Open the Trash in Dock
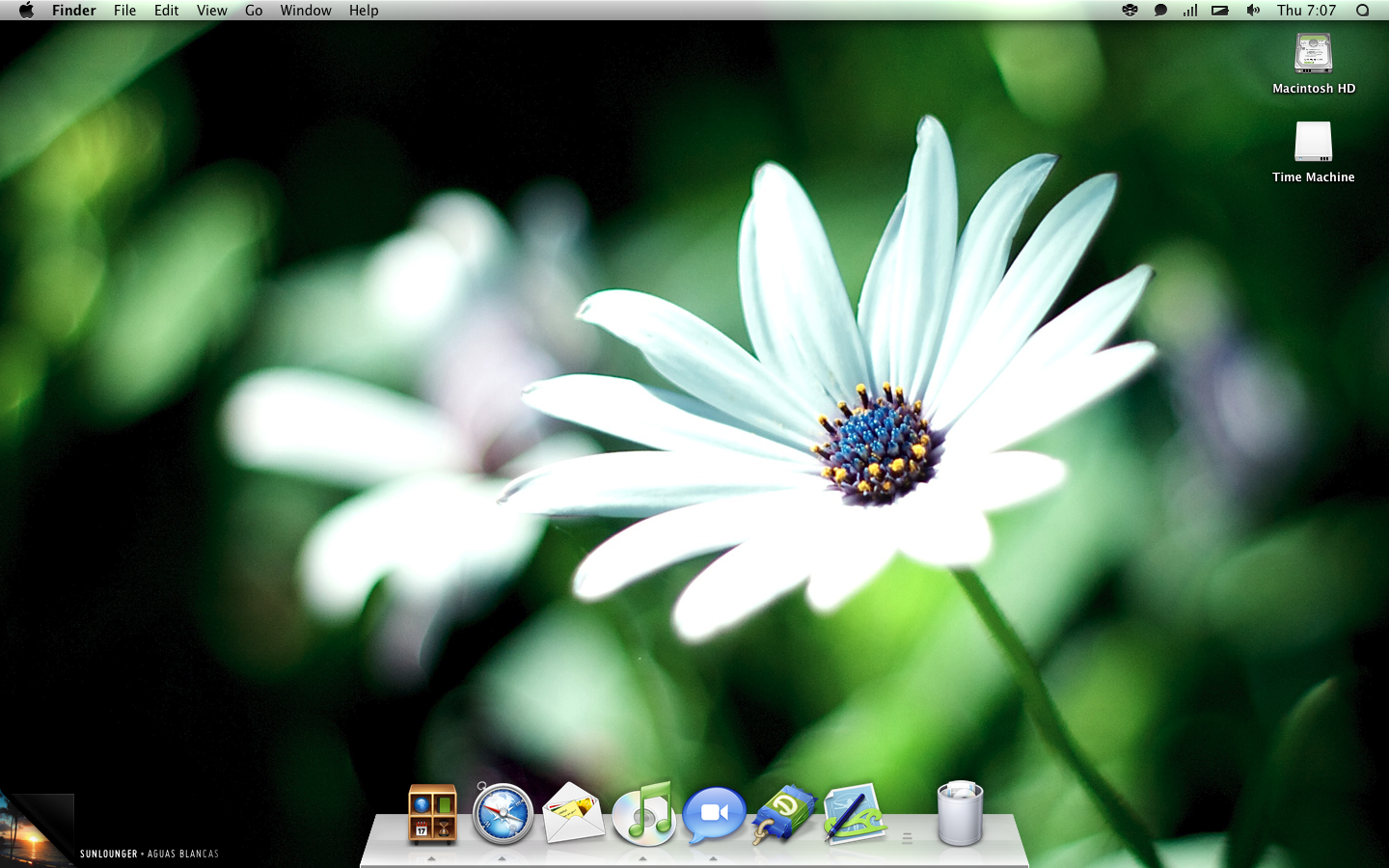The image size is (1389, 868). click(960, 814)
